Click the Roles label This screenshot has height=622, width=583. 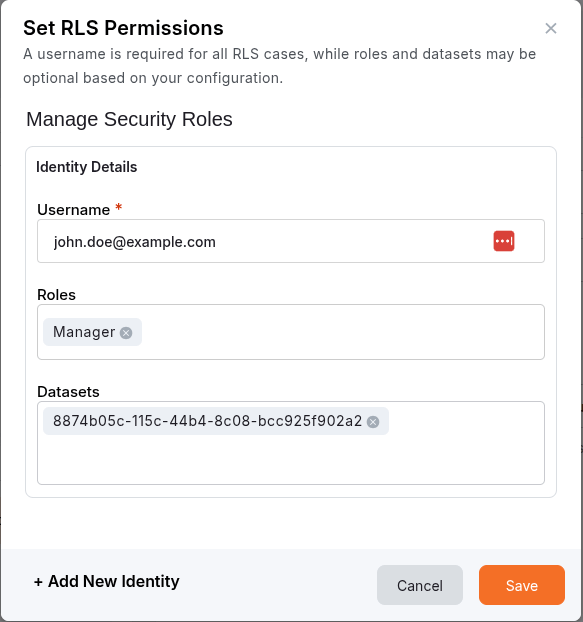click(x=56, y=295)
